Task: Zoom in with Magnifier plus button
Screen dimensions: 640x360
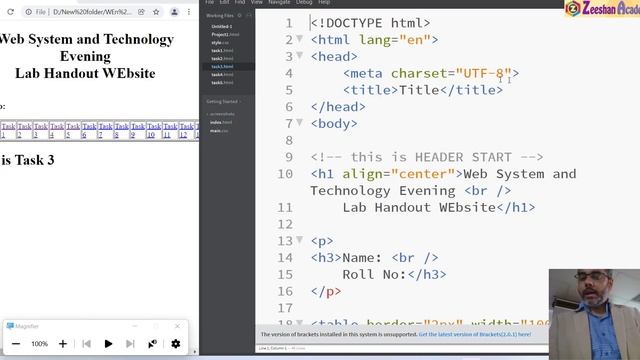Action: pos(62,344)
